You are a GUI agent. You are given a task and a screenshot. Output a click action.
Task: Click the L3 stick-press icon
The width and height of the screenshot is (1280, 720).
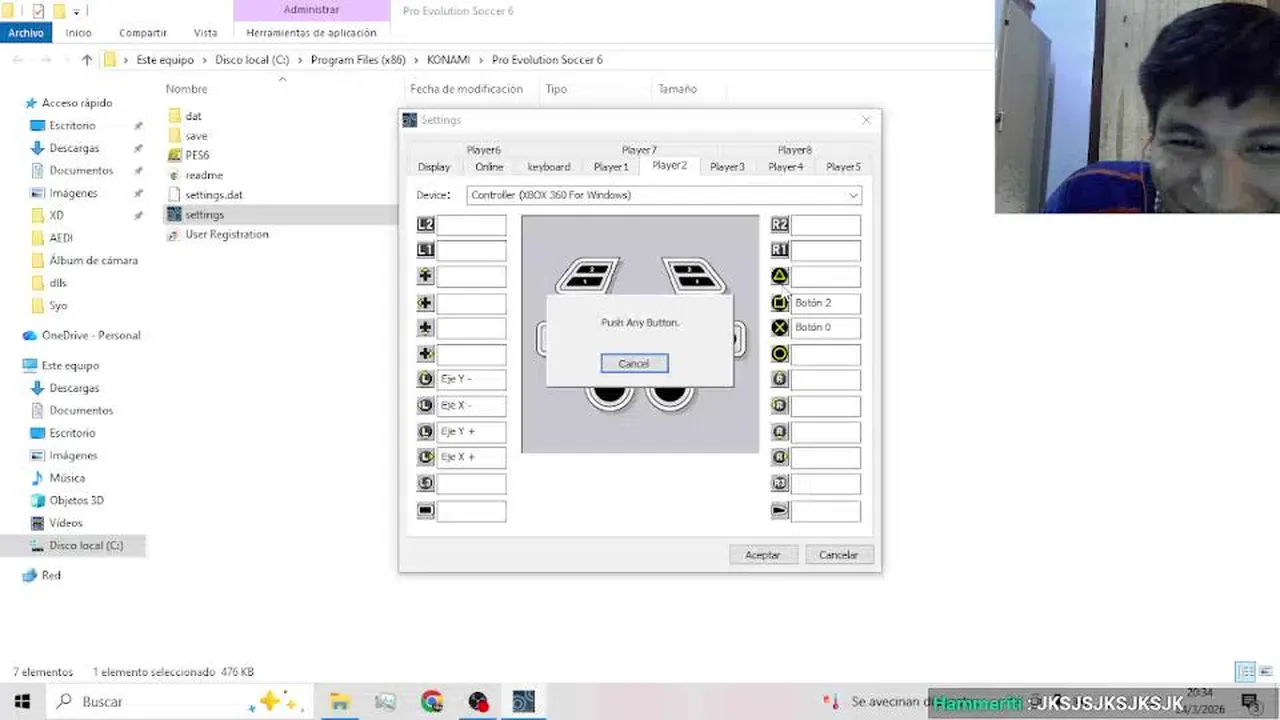tap(426, 483)
